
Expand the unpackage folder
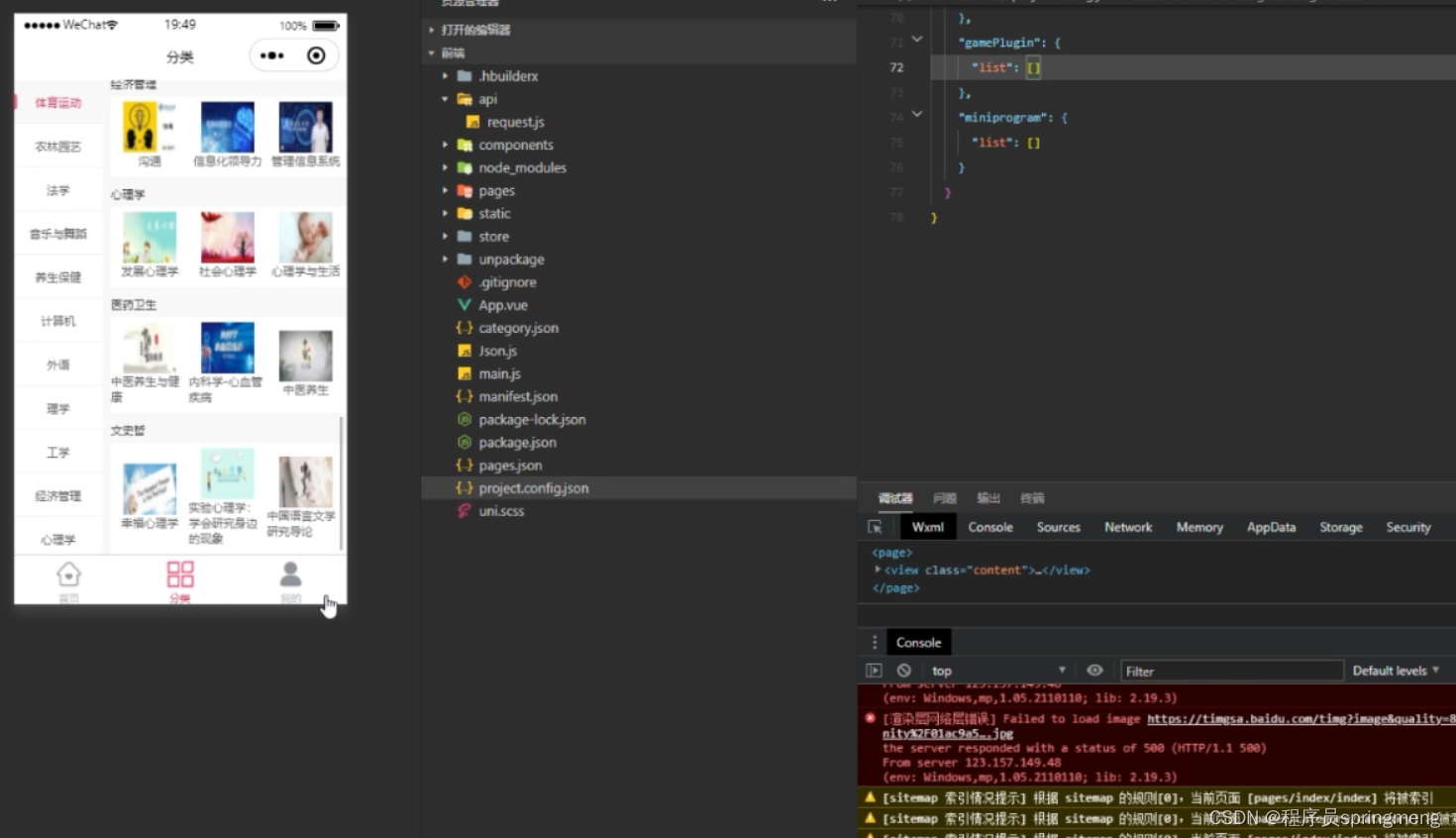click(446, 260)
